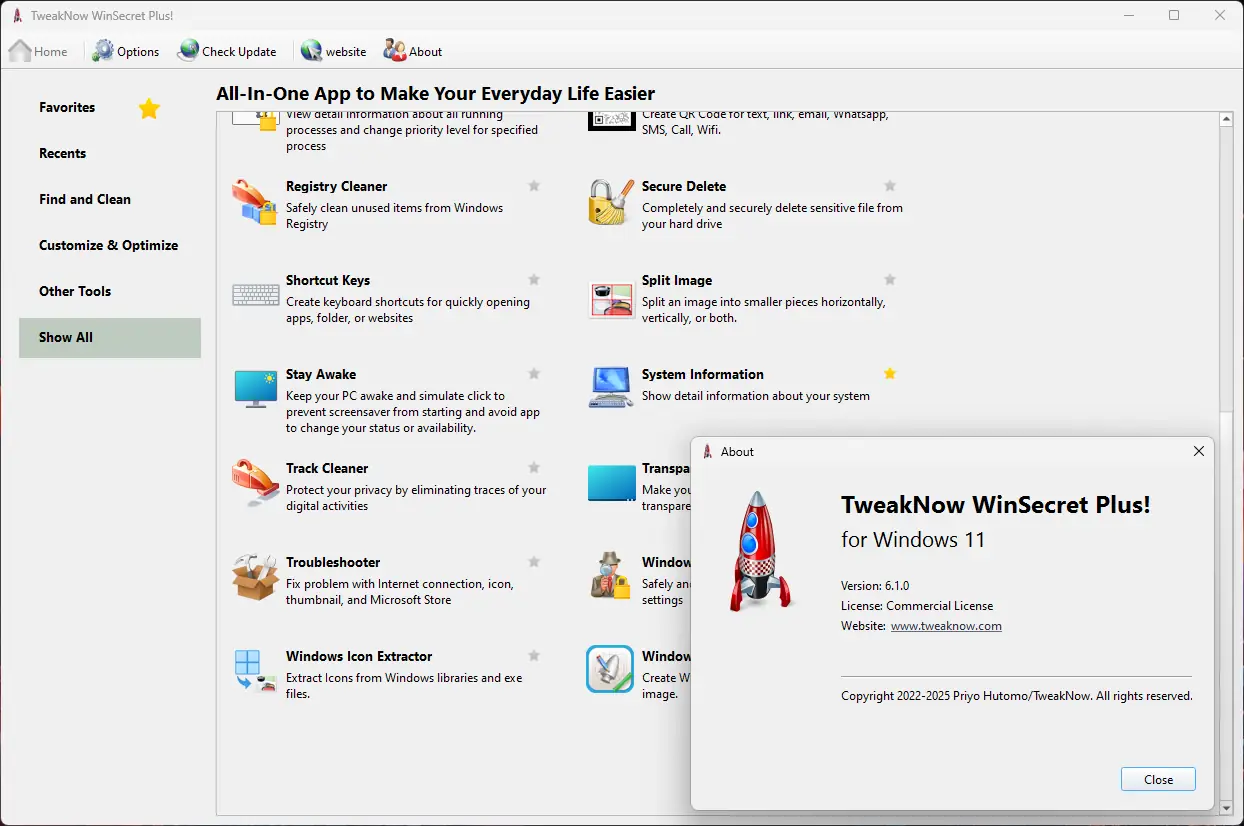
Task: Launch the Stay Awake monitor icon
Action: [255, 389]
